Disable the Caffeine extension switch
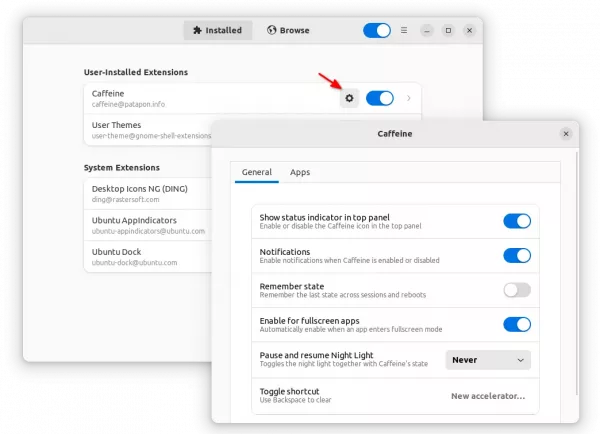Viewport: 600px width, 434px height. (x=380, y=98)
